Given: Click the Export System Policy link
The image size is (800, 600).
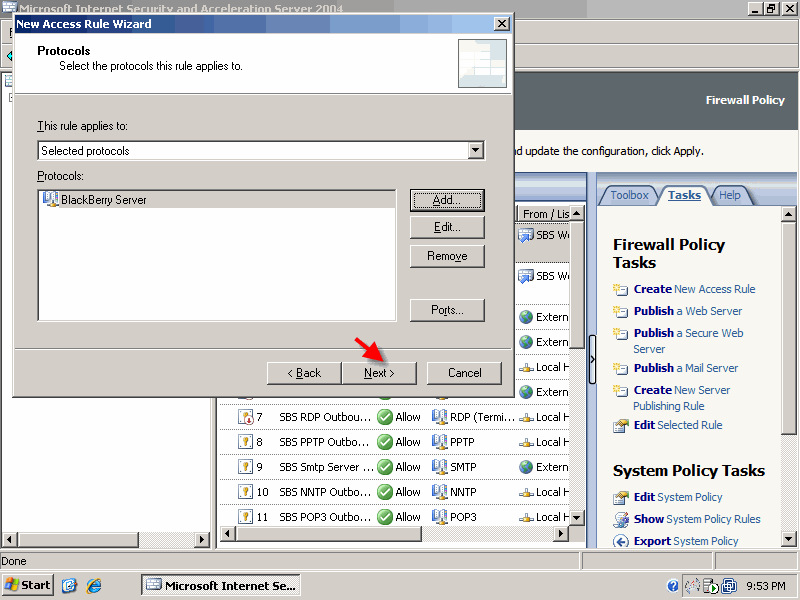Looking at the screenshot, I should point(686,541).
